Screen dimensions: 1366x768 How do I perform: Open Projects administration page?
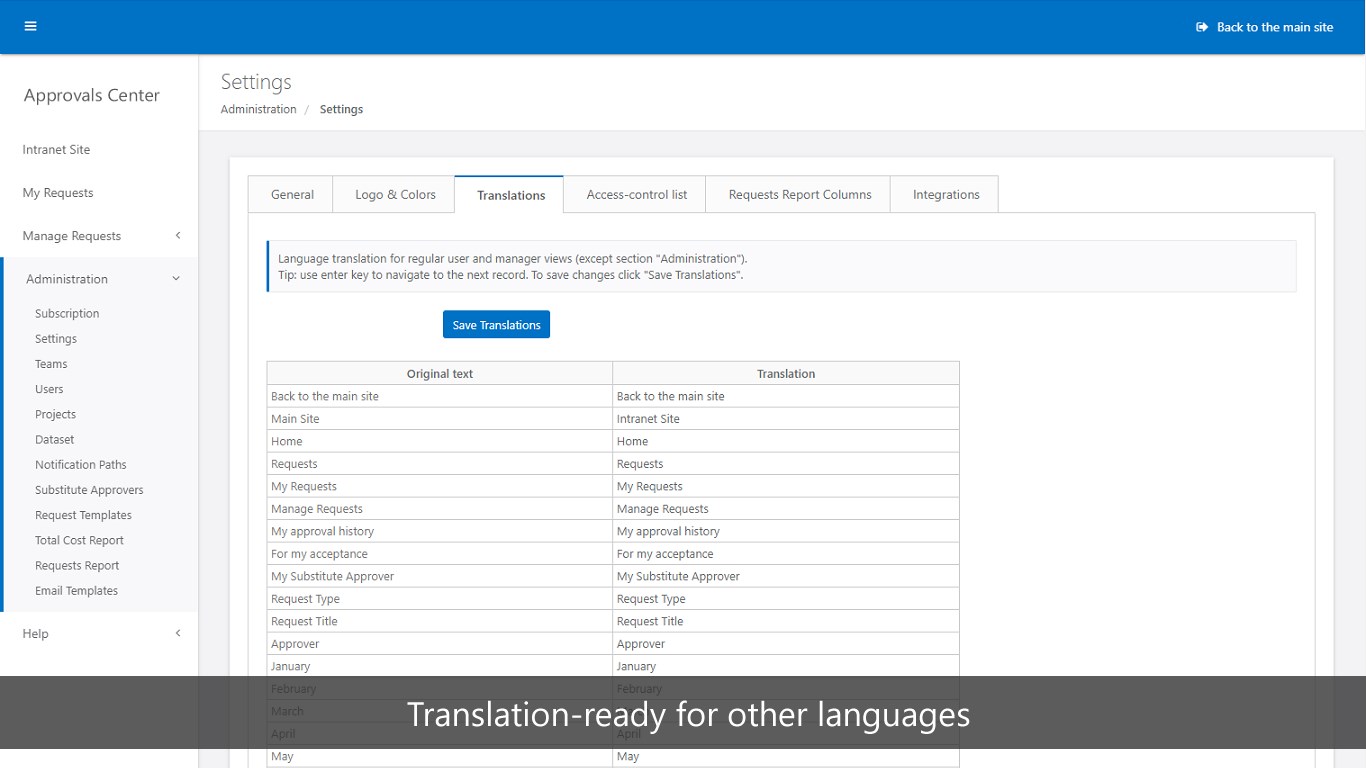coord(55,414)
